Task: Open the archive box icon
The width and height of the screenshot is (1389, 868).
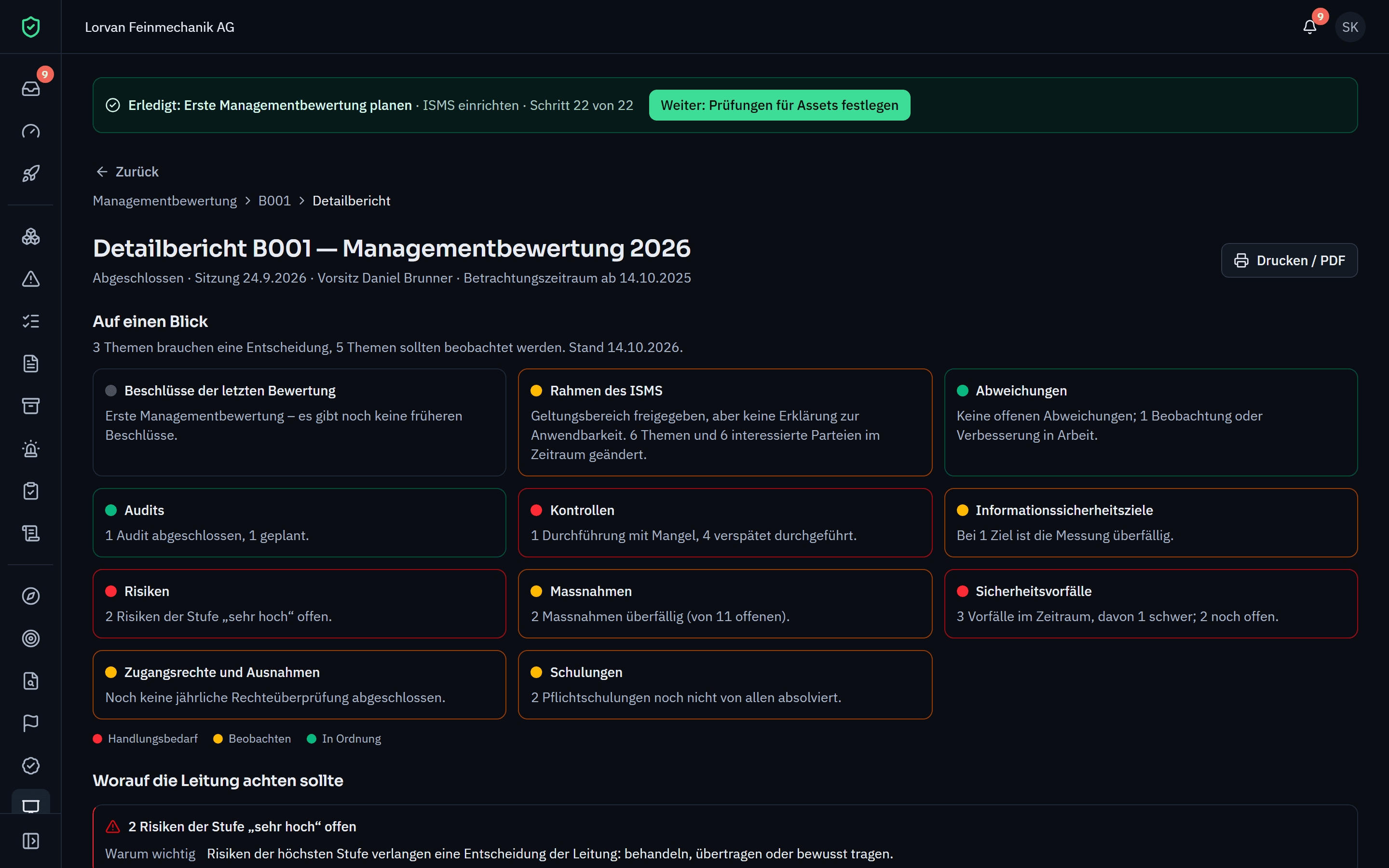Action: click(30, 406)
